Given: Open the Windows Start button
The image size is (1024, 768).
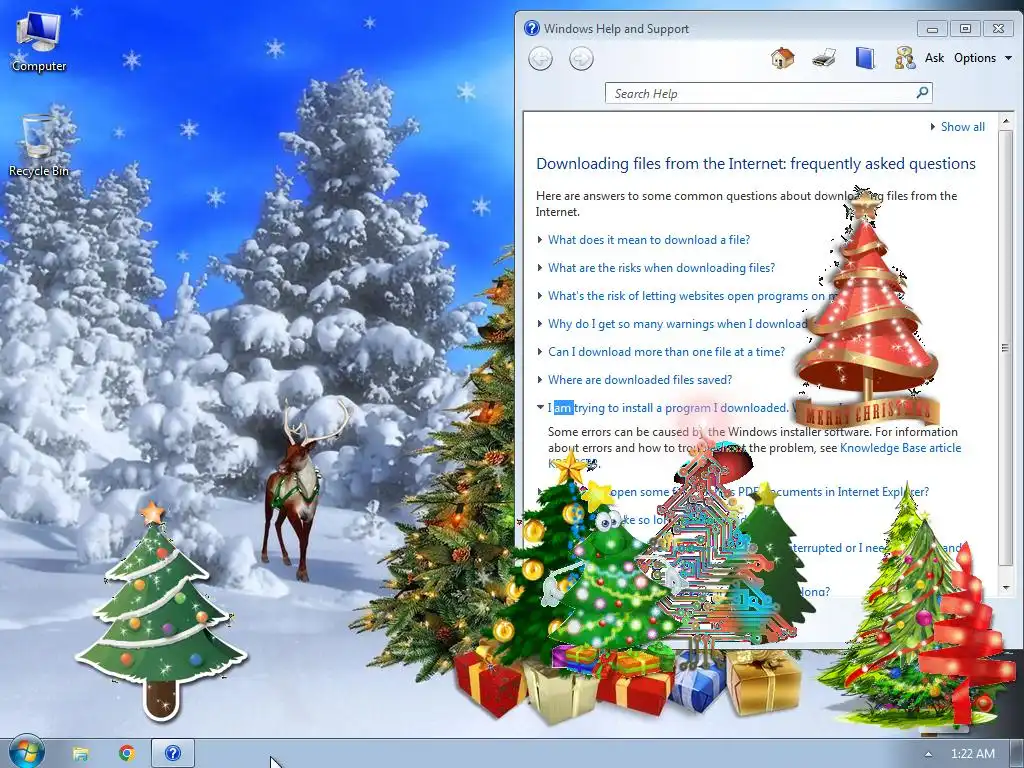Looking at the screenshot, I should click(x=26, y=752).
